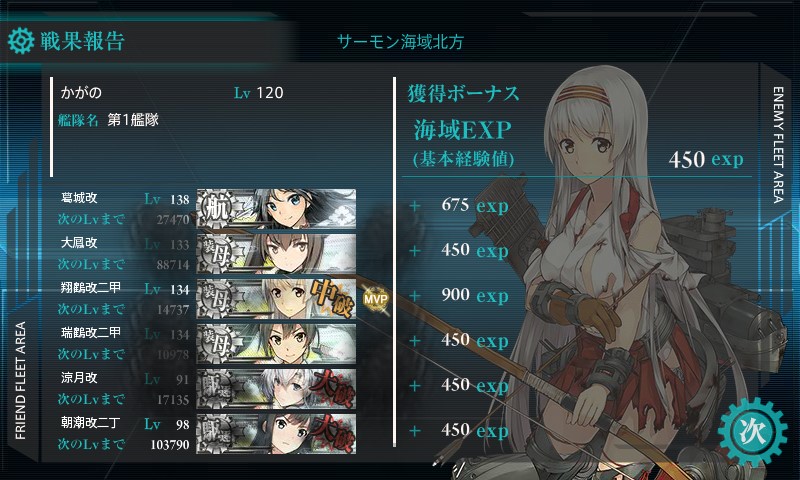Click the 海域EXP 450 exp value
The width and height of the screenshot is (800, 480).
(706, 160)
